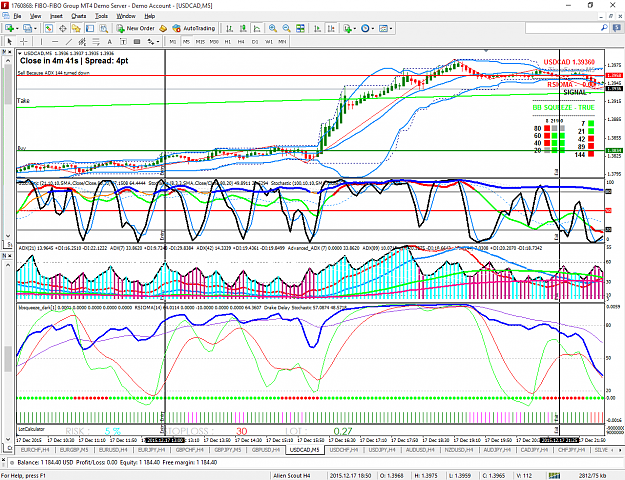Expand the Templates dropdown arrow

coord(391,28)
